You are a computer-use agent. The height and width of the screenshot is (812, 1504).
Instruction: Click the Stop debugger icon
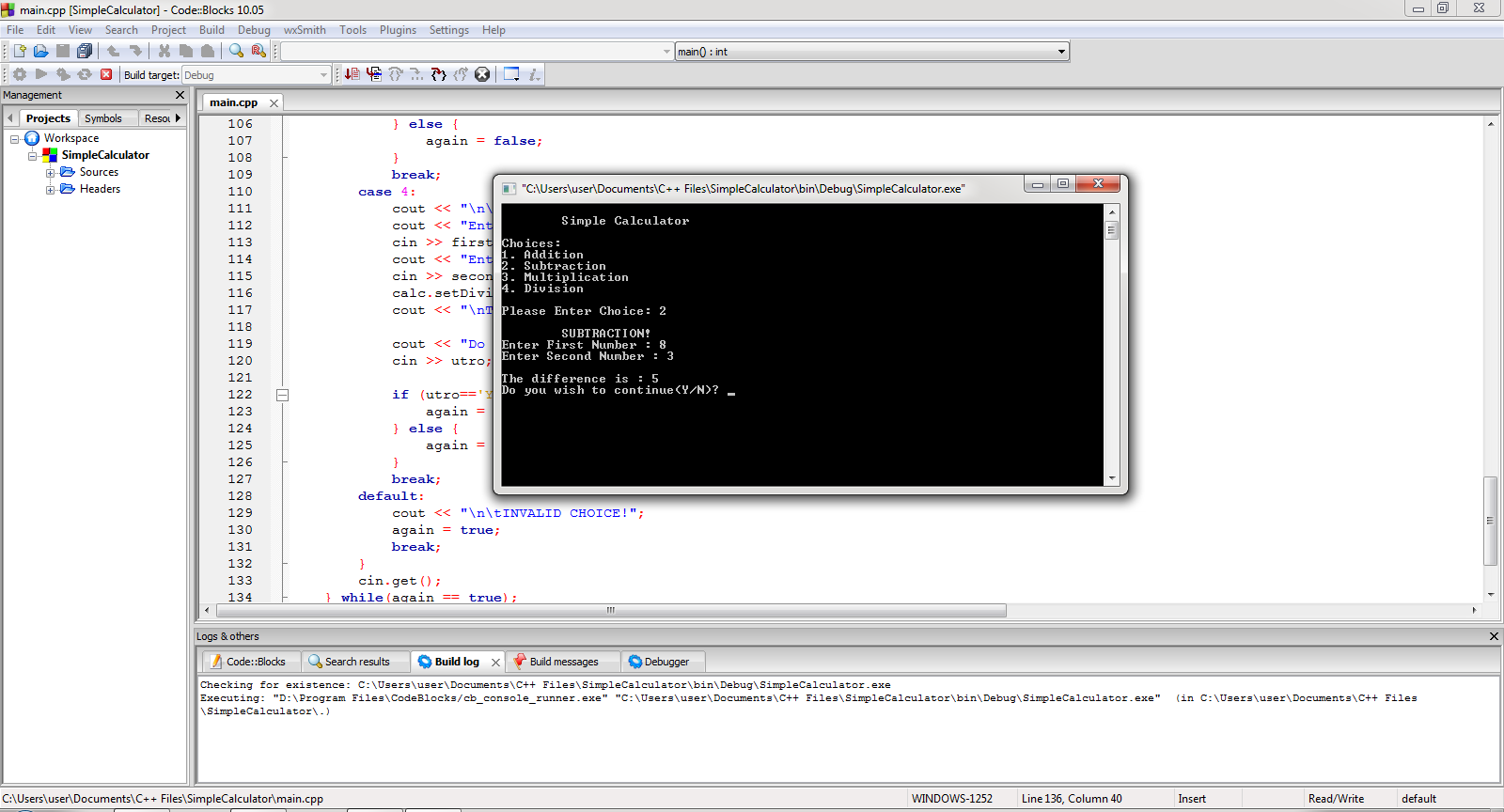pyautogui.click(x=482, y=74)
